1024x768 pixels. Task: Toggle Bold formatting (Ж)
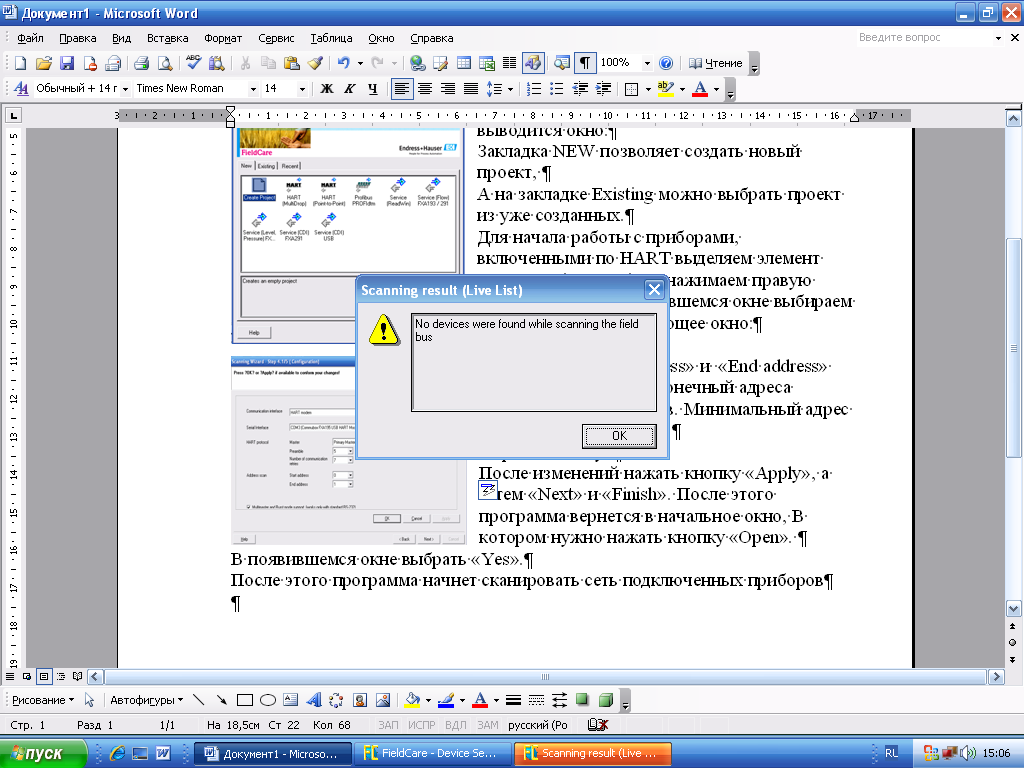pos(327,88)
